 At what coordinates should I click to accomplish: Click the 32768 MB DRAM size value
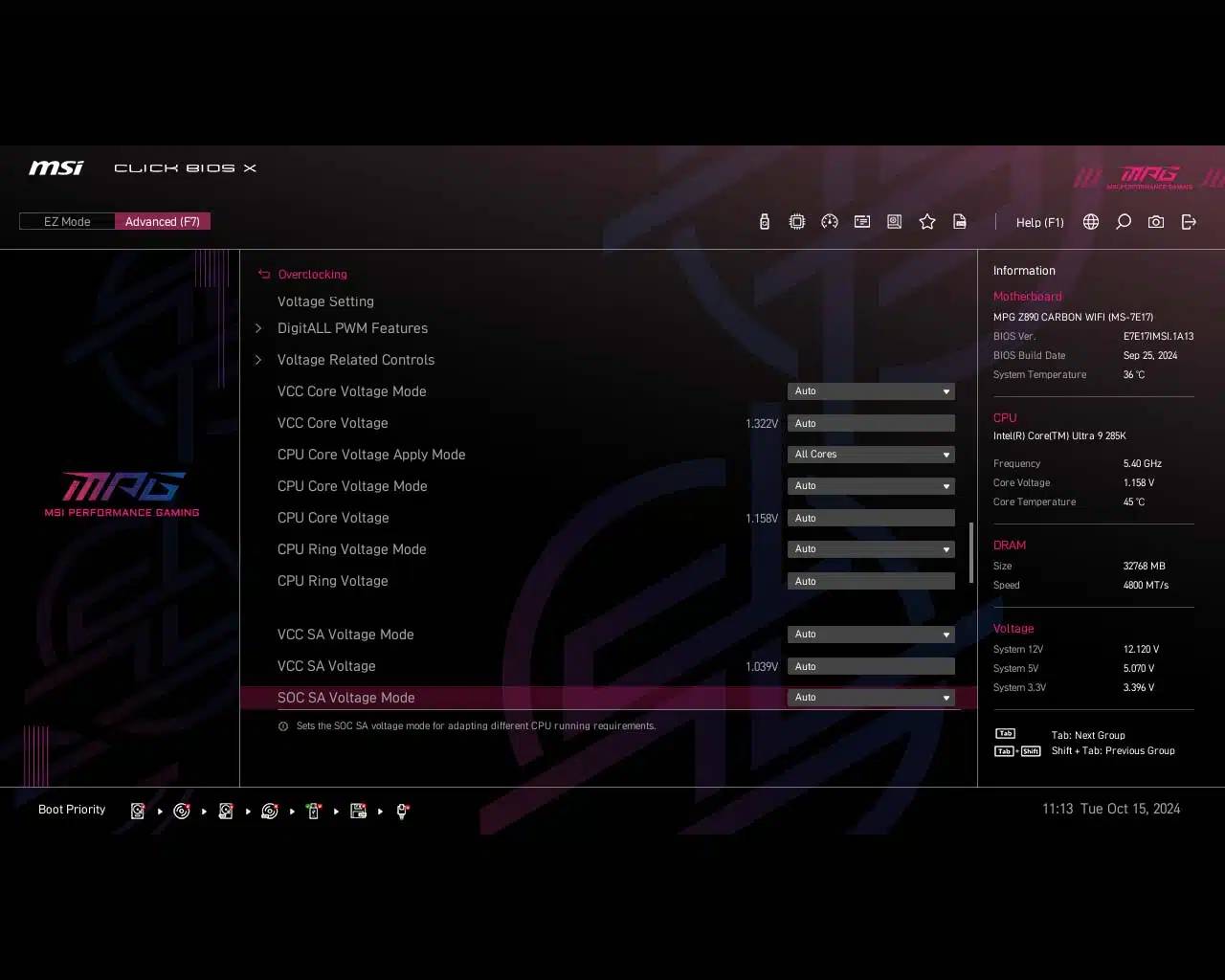point(1144,566)
